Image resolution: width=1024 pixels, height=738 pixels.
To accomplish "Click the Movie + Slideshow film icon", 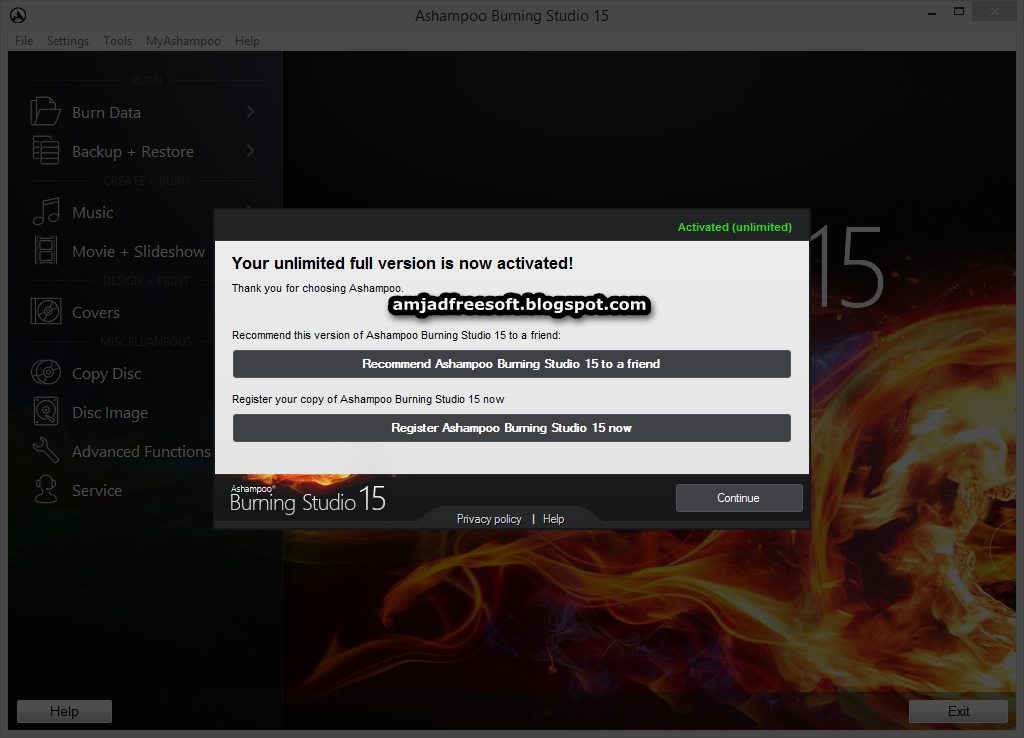I will click(x=46, y=251).
